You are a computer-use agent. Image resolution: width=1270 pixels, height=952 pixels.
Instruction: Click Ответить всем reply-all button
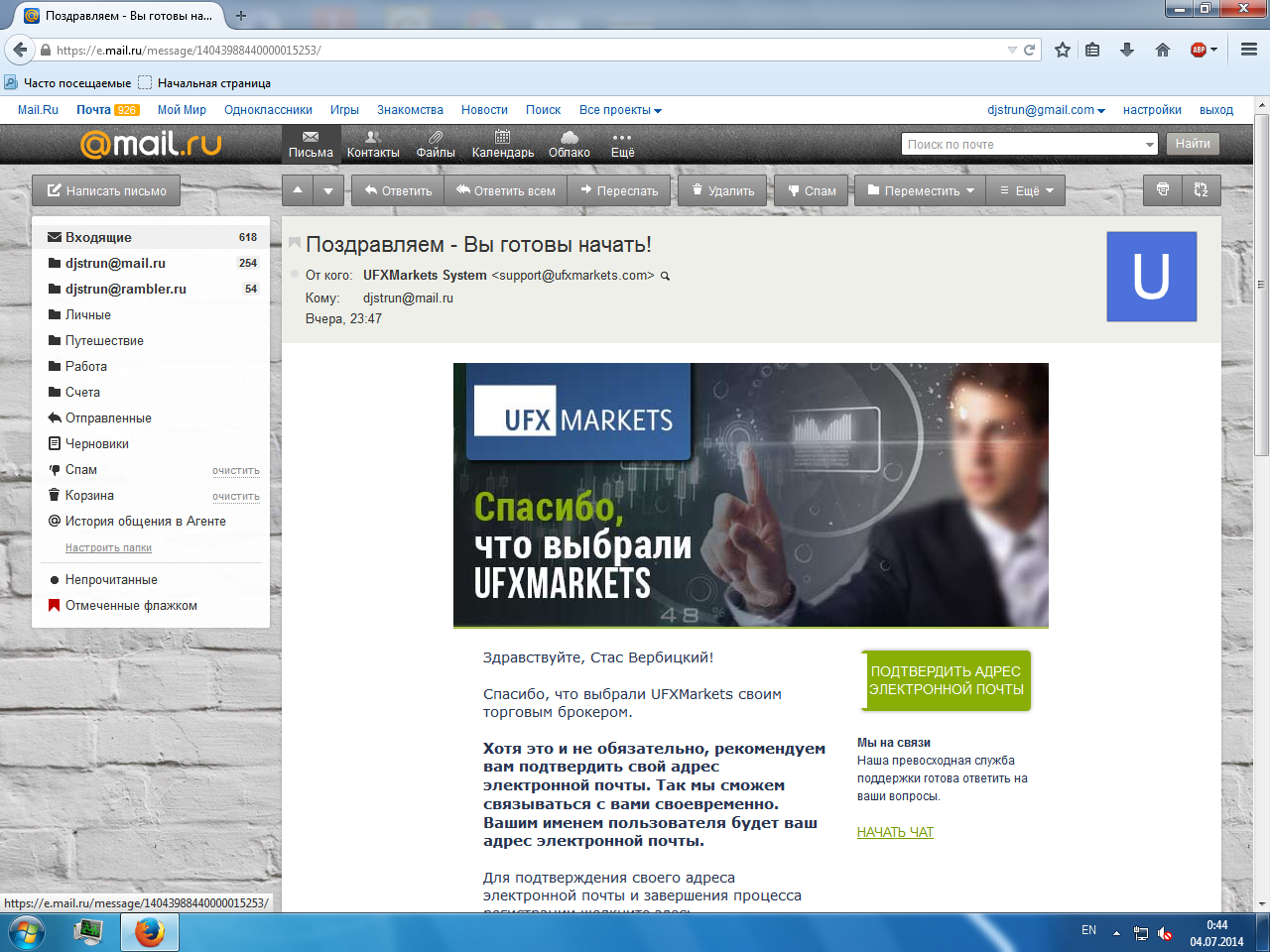pyautogui.click(x=506, y=190)
